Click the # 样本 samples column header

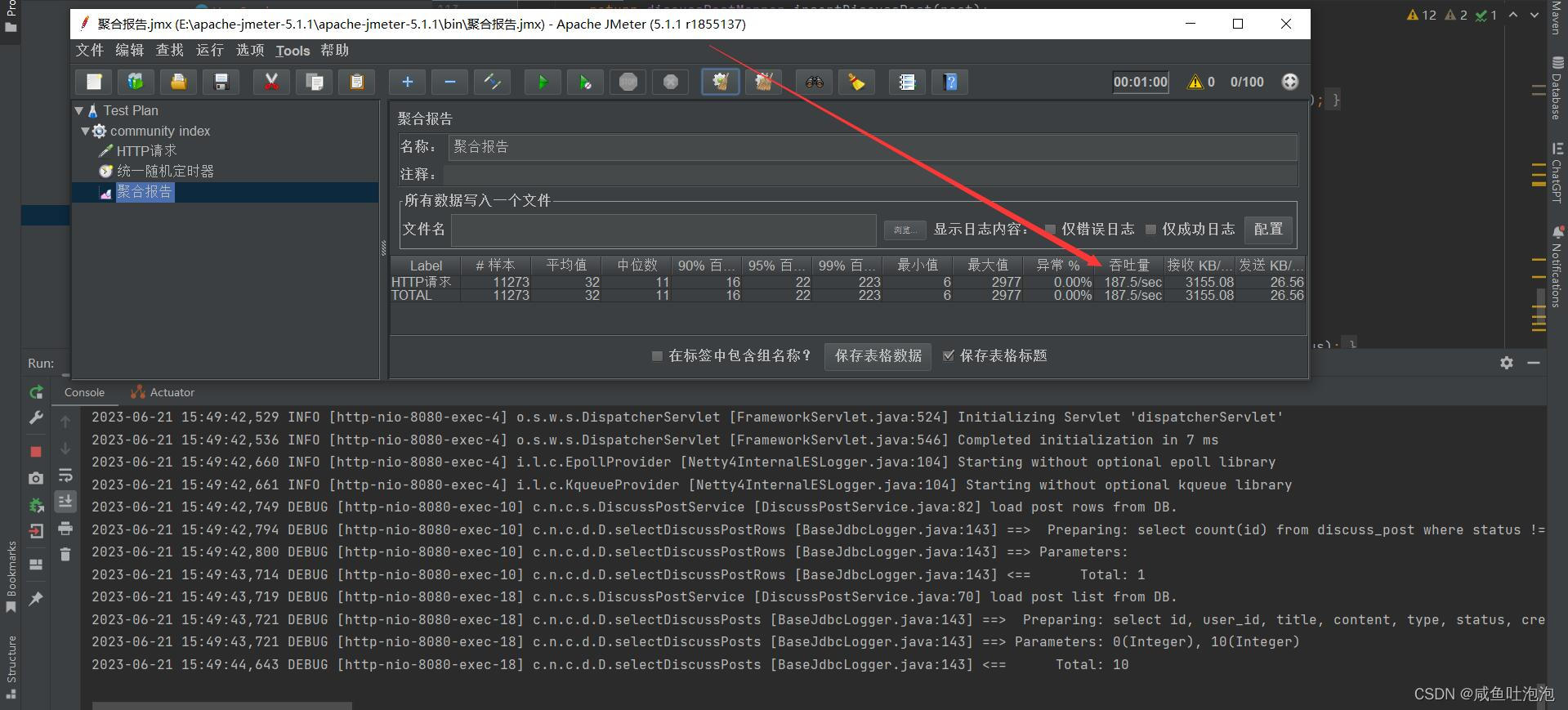pos(495,266)
